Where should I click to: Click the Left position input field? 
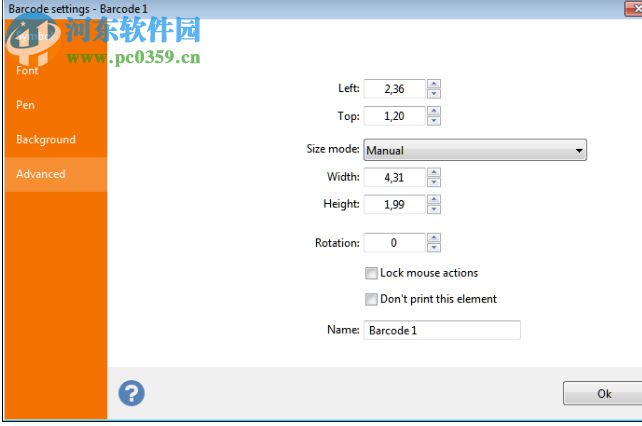point(395,89)
